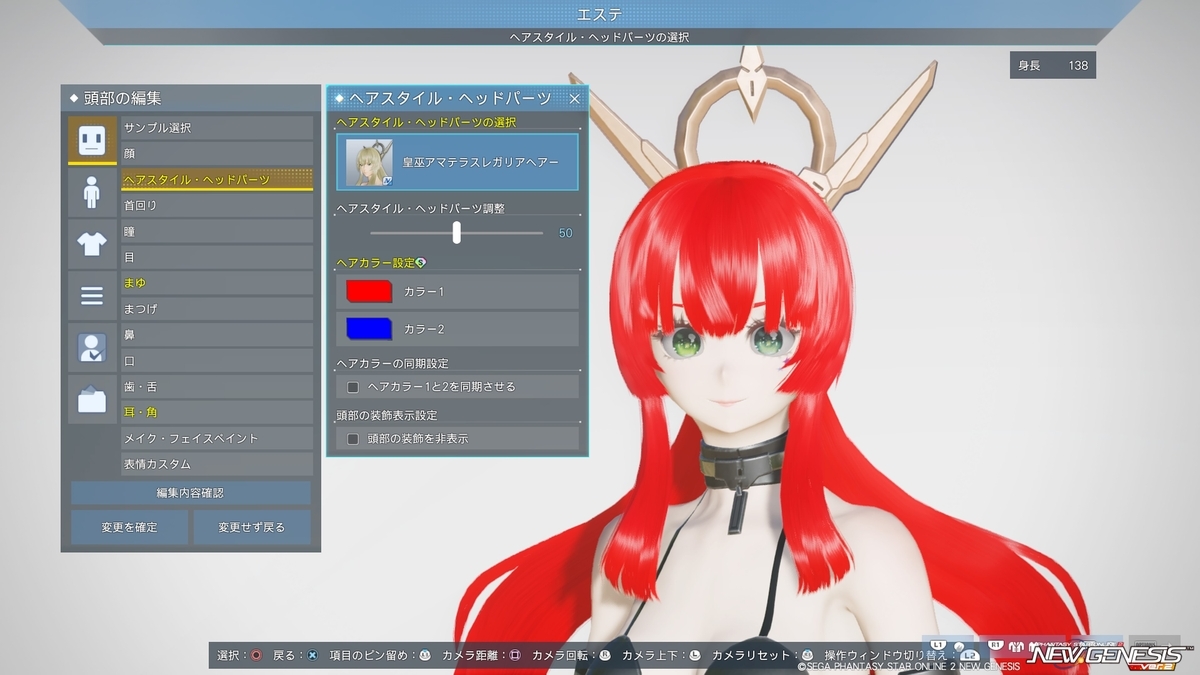This screenshot has height=675, width=1200.
Task: Open the costume T-shirt icon category
Action: [92, 244]
